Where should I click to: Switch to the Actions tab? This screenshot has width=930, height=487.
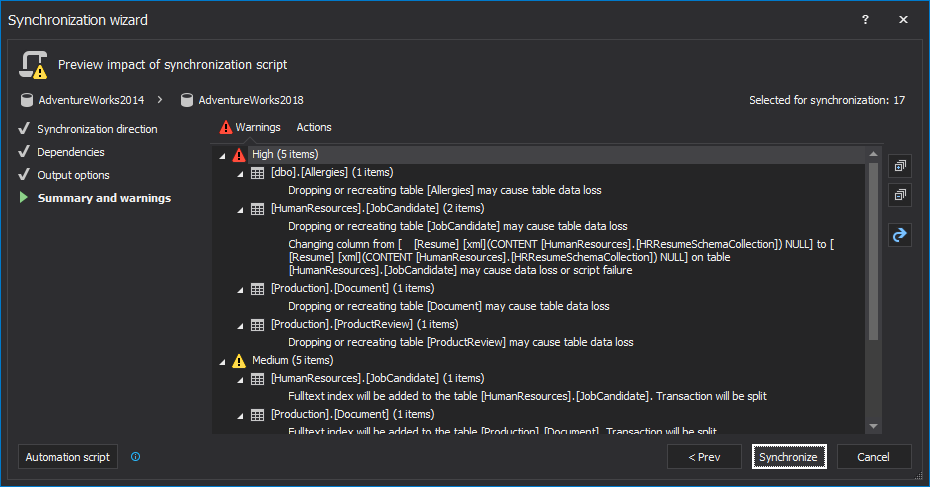pyautogui.click(x=313, y=127)
